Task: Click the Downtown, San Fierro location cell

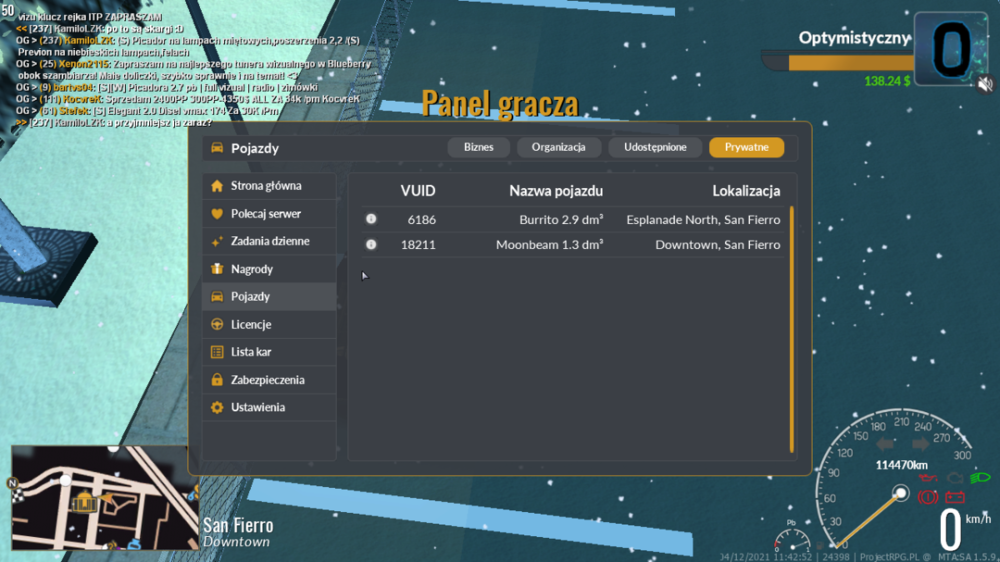Action: [717, 244]
